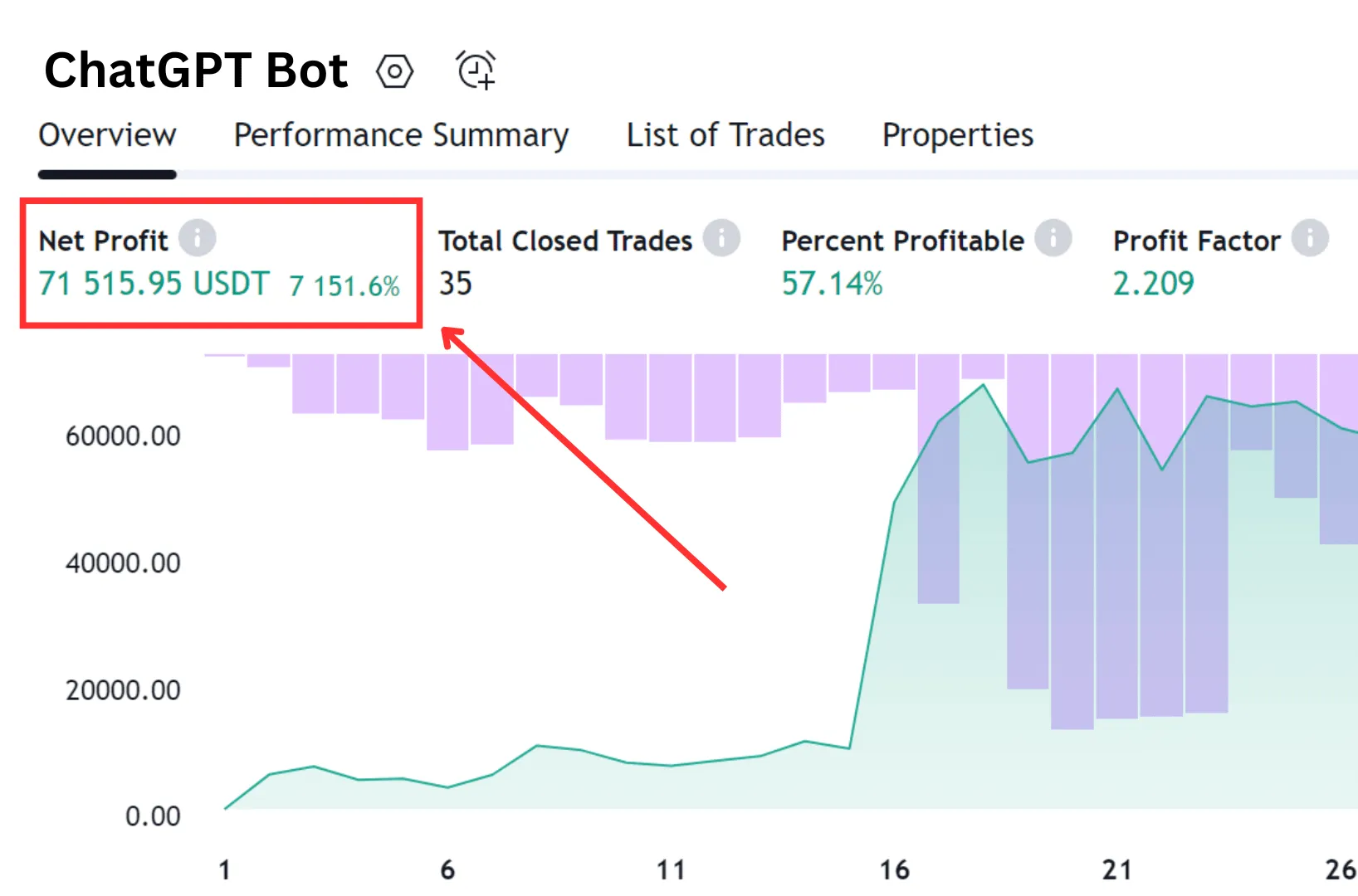
Task: Create an alert using the clock icon
Action: (474, 70)
